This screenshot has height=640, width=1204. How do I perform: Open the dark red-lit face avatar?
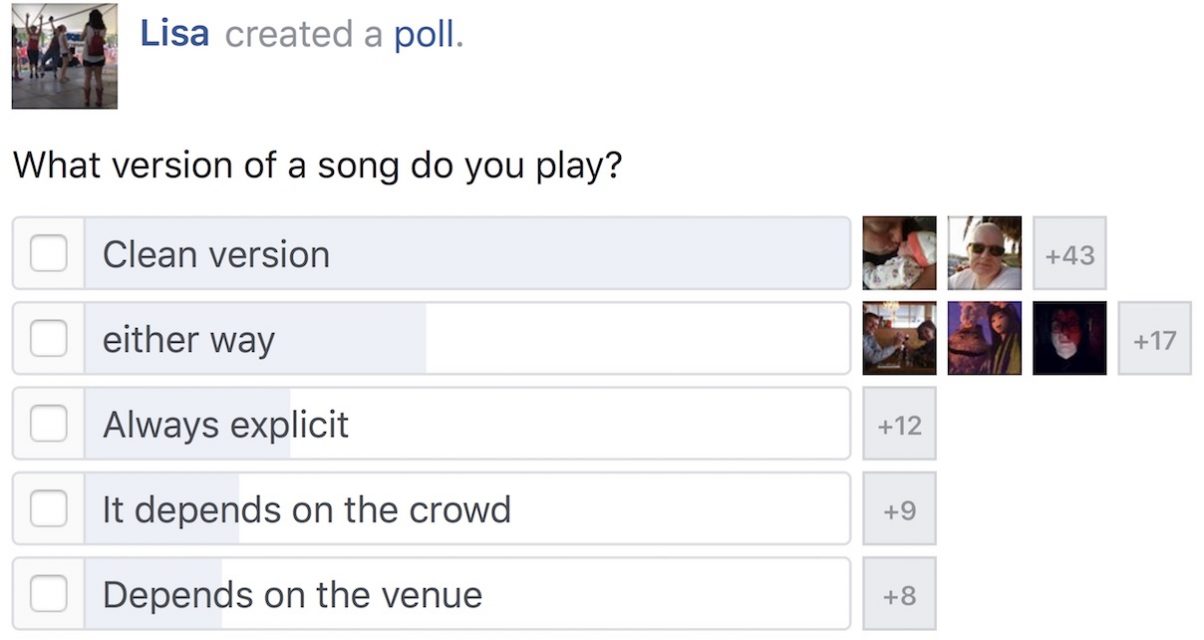point(1068,339)
